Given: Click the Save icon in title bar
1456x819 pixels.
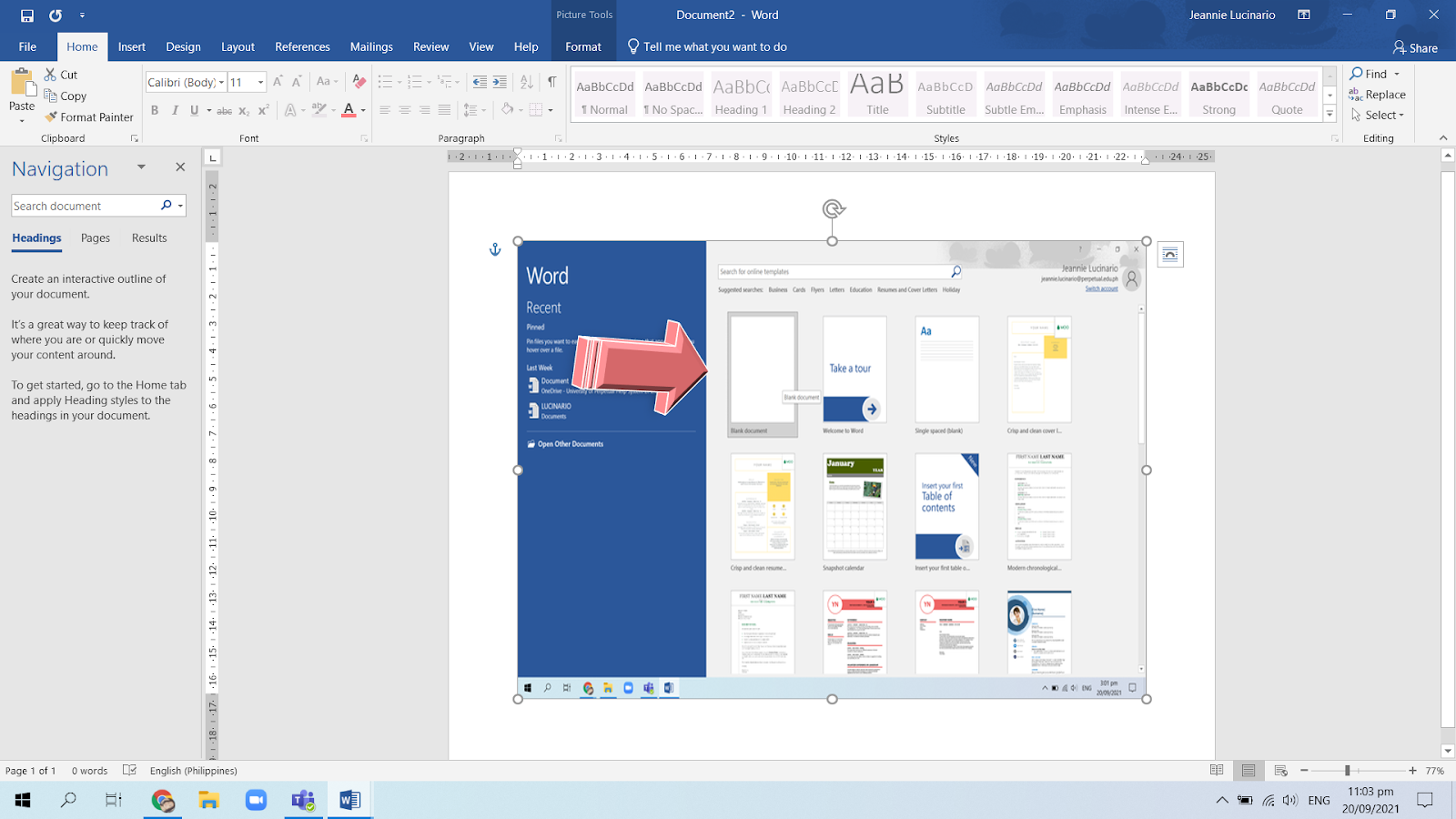Looking at the screenshot, I should (x=27, y=15).
